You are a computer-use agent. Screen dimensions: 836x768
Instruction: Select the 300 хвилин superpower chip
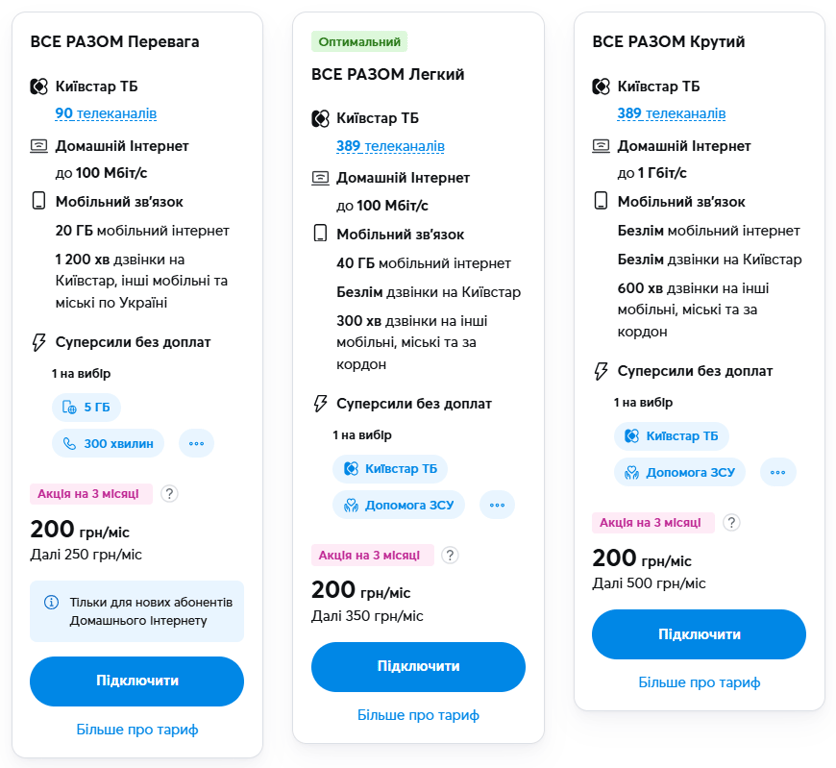(x=109, y=443)
